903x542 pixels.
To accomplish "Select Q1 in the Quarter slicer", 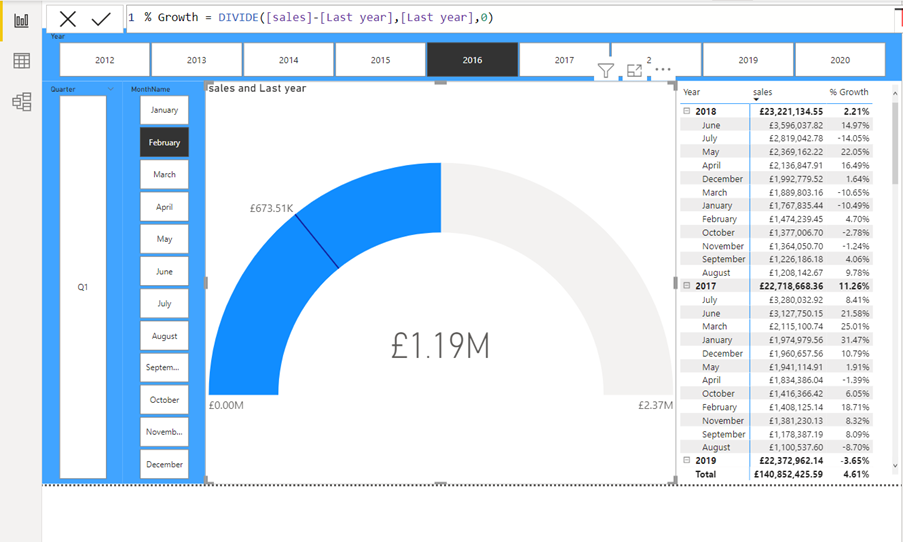I will (x=83, y=287).
